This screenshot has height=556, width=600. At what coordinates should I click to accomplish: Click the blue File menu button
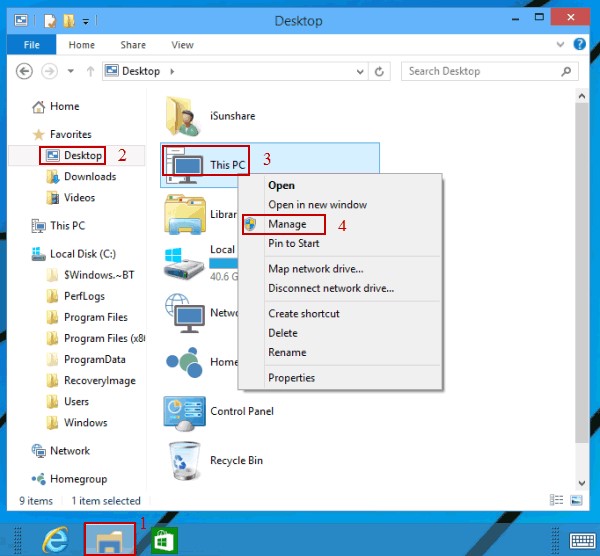pos(32,45)
